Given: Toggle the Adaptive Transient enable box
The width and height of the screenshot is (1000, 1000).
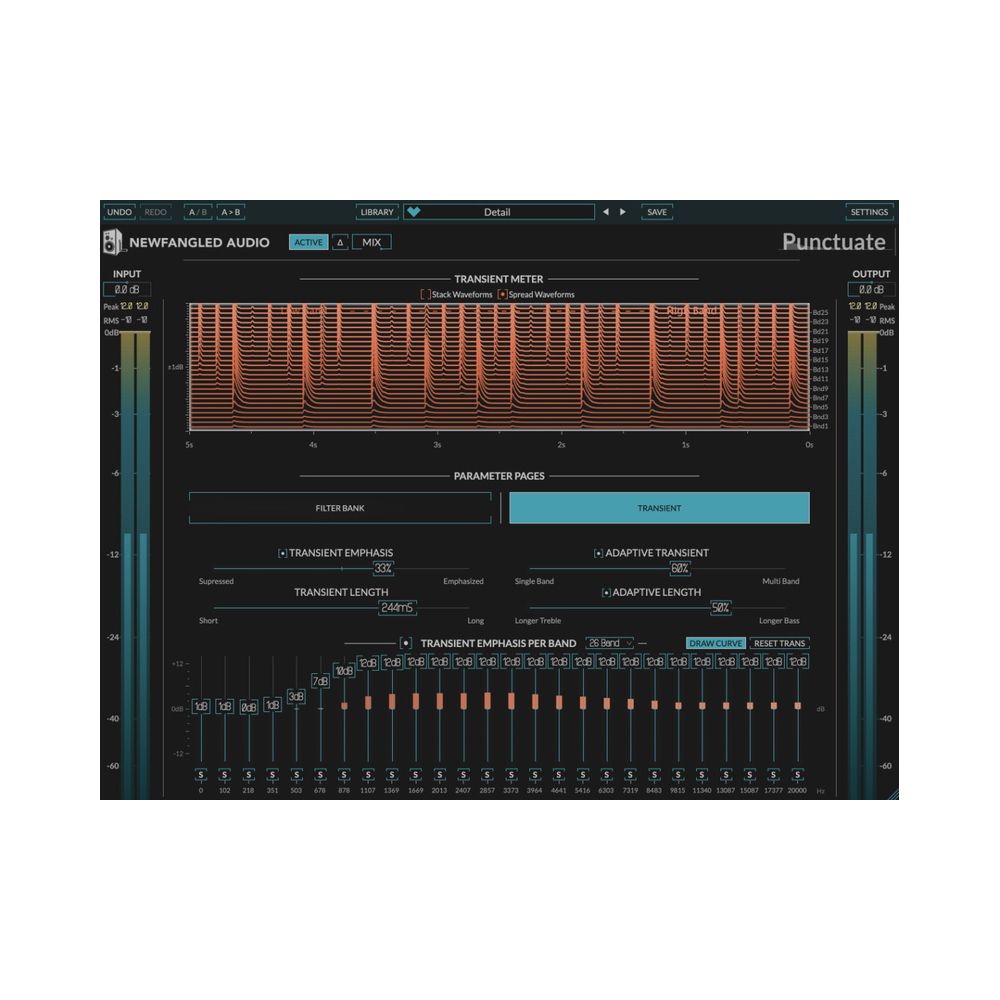Looking at the screenshot, I should pyautogui.click(x=598, y=553).
